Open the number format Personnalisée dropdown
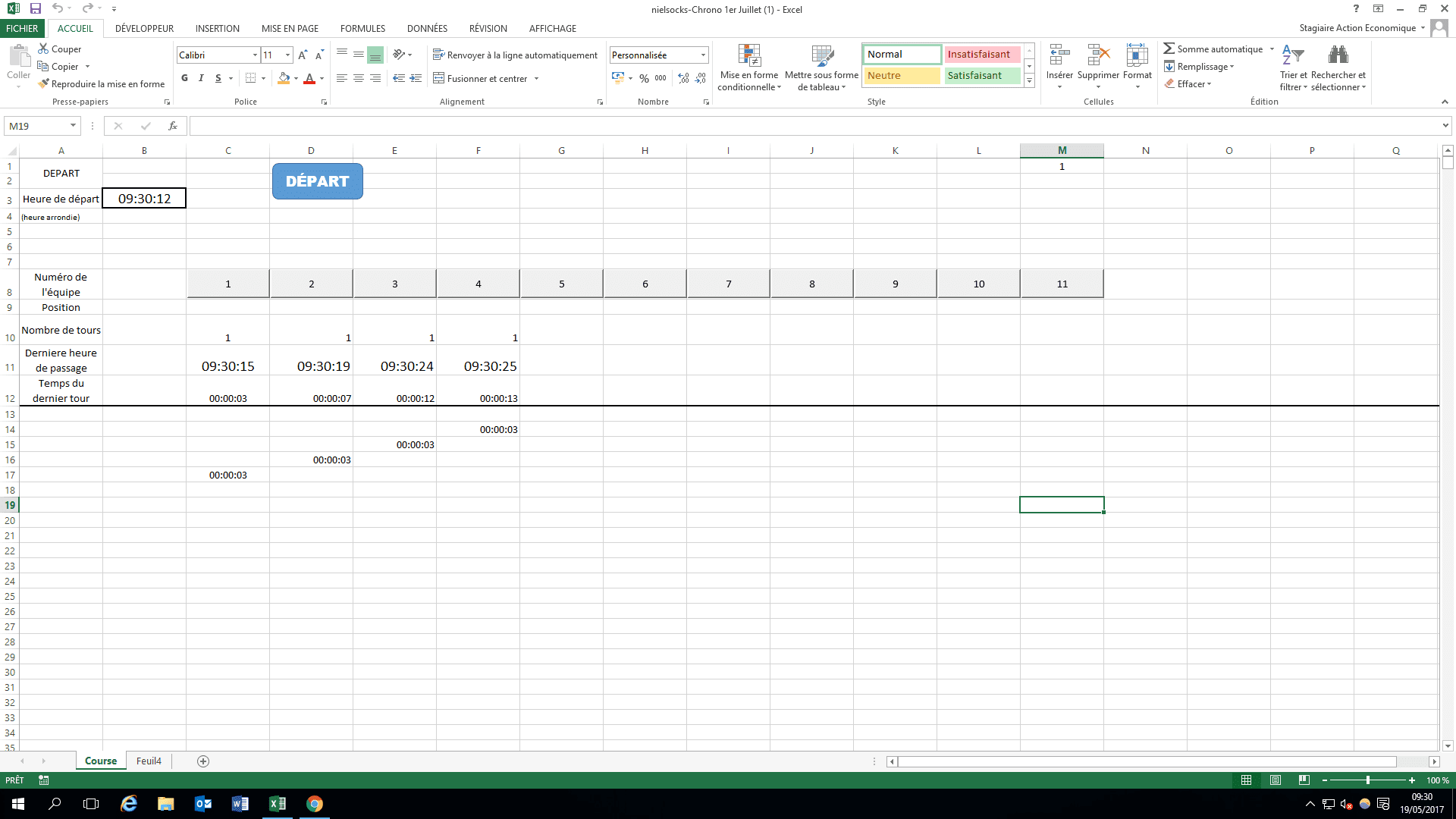 tap(703, 55)
